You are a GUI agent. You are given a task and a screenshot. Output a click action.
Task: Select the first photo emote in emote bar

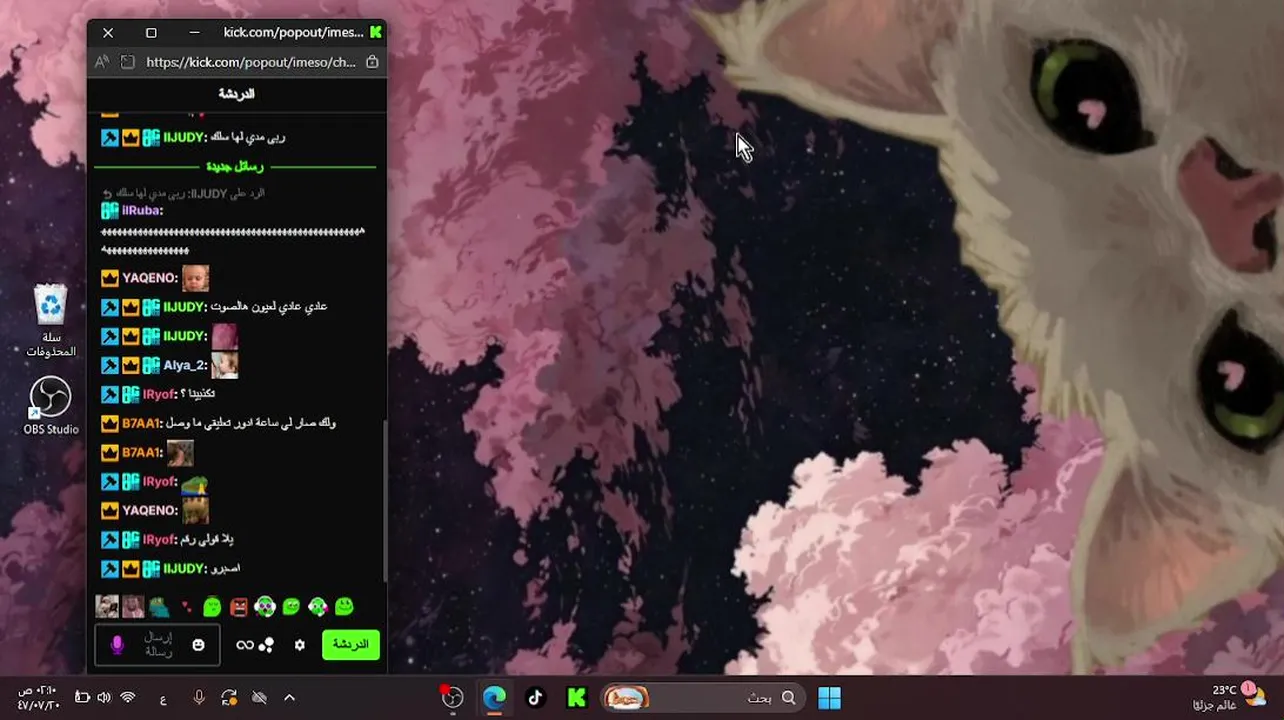107,607
